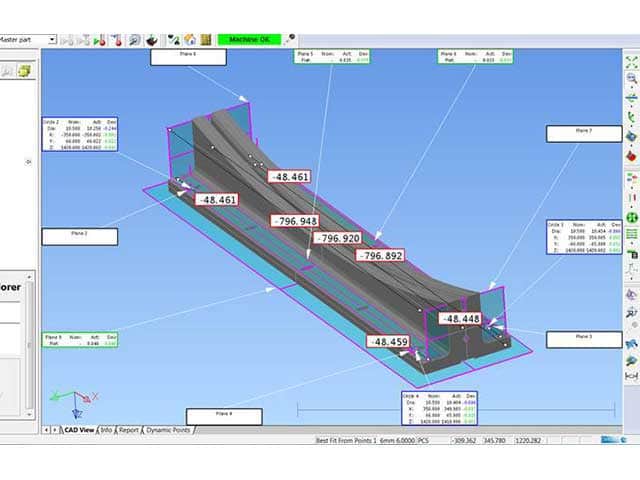The image size is (640, 480).
Task: Click the red thermometer icon
Action: (115, 40)
